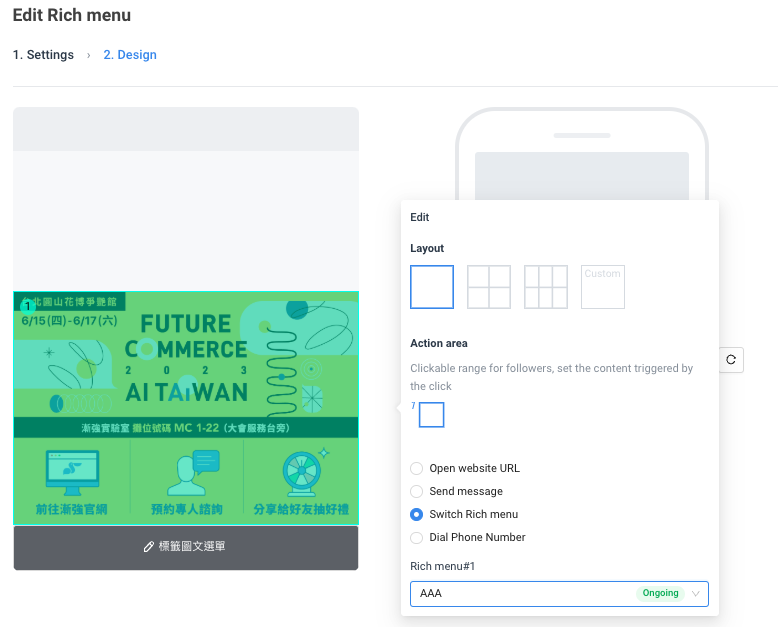Open the Rich menu#1 AAA dropdown
The width and height of the screenshot is (778, 627).
point(559,594)
